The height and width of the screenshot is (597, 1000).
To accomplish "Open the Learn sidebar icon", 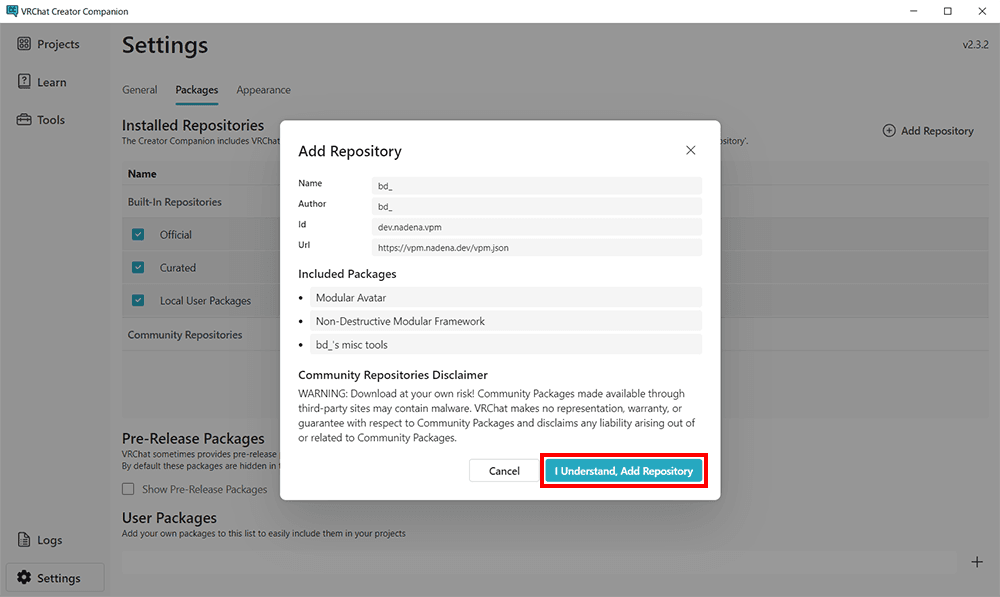I will pos(24,81).
